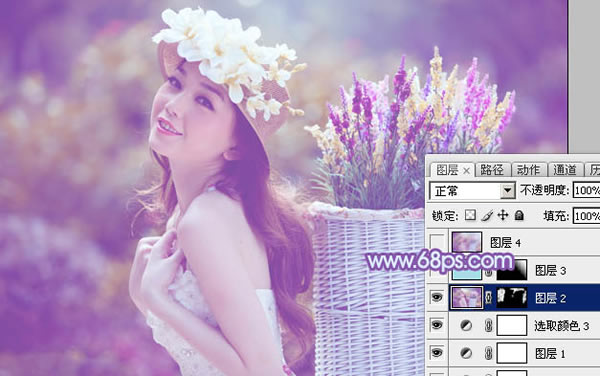Click adjustment icon of 选取颜色 3 layer
600x376 pixels.
pyautogui.click(x=466, y=326)
